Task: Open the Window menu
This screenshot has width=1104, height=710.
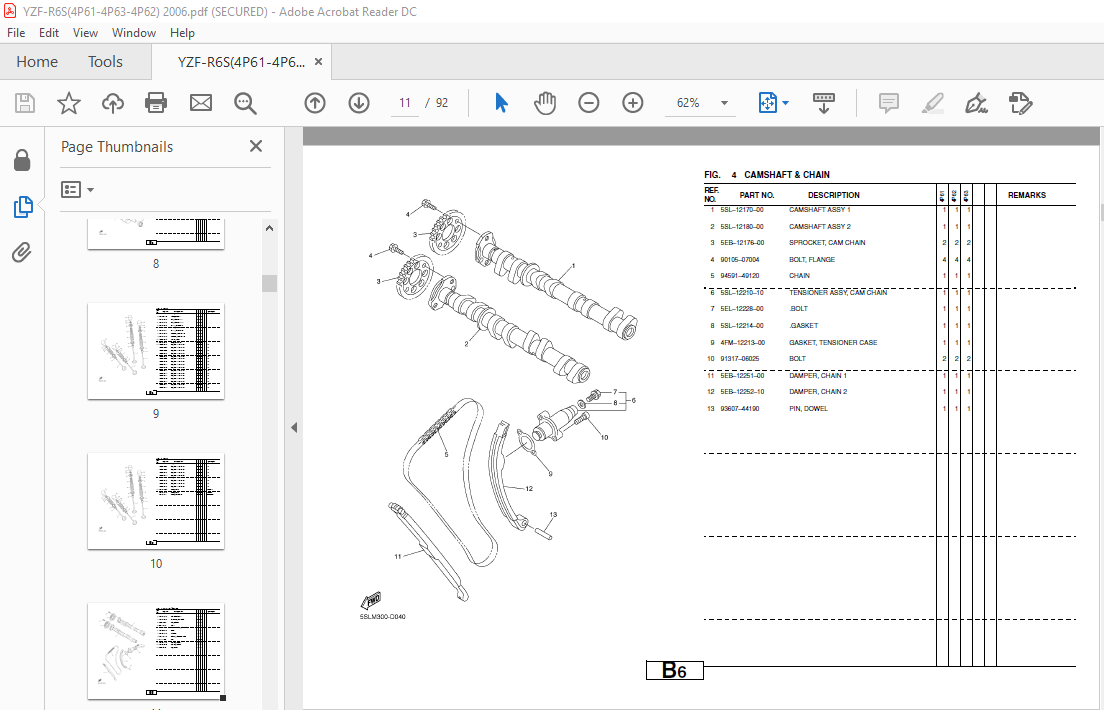Action: tap(134, 32)
